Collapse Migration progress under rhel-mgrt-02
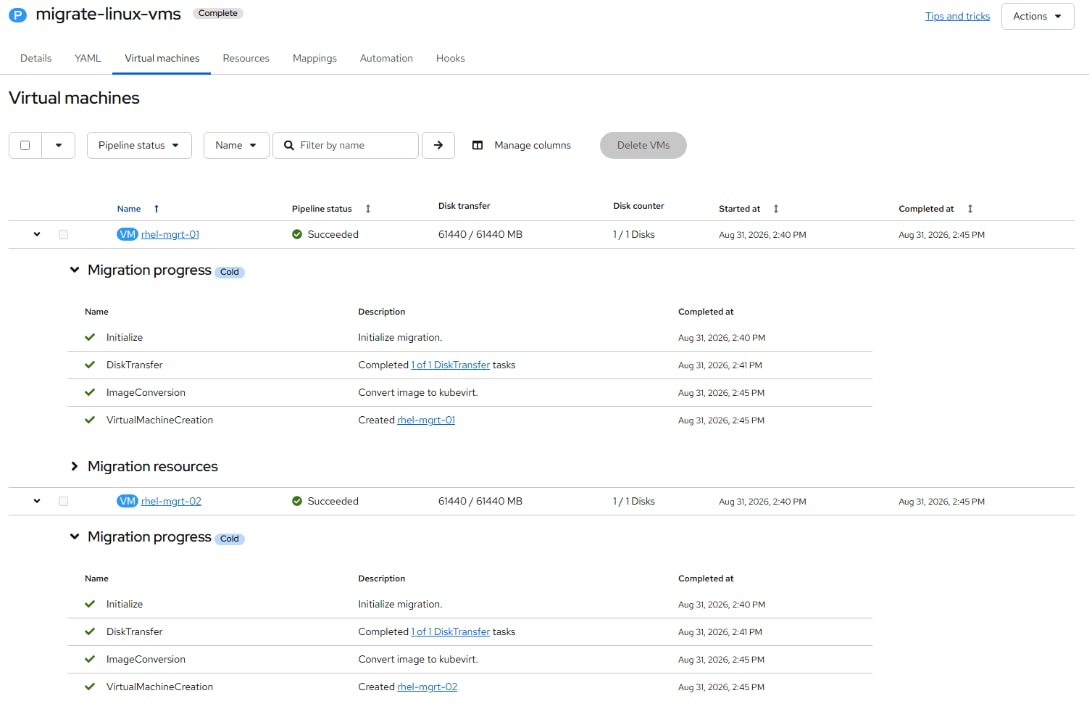 coord(75,537)
